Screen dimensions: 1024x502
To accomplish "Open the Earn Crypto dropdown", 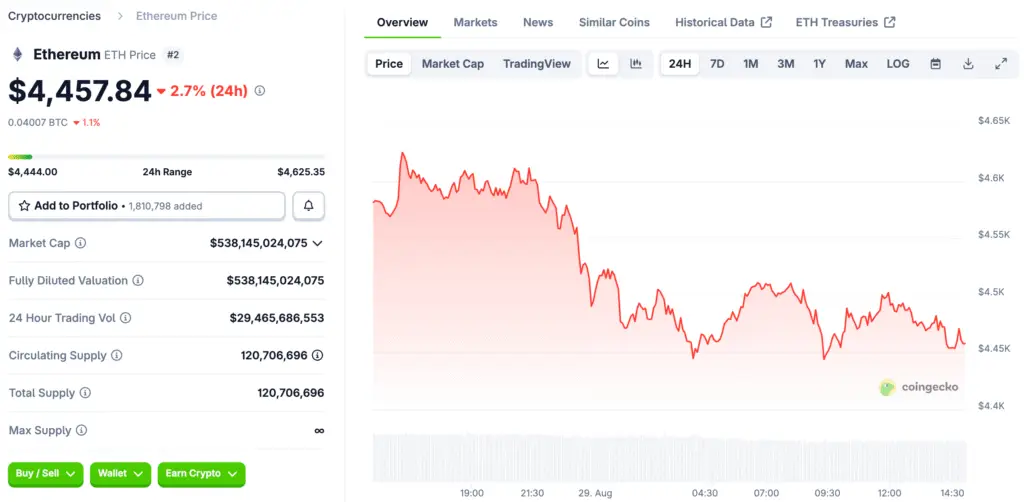I will [x=201, y=473].
